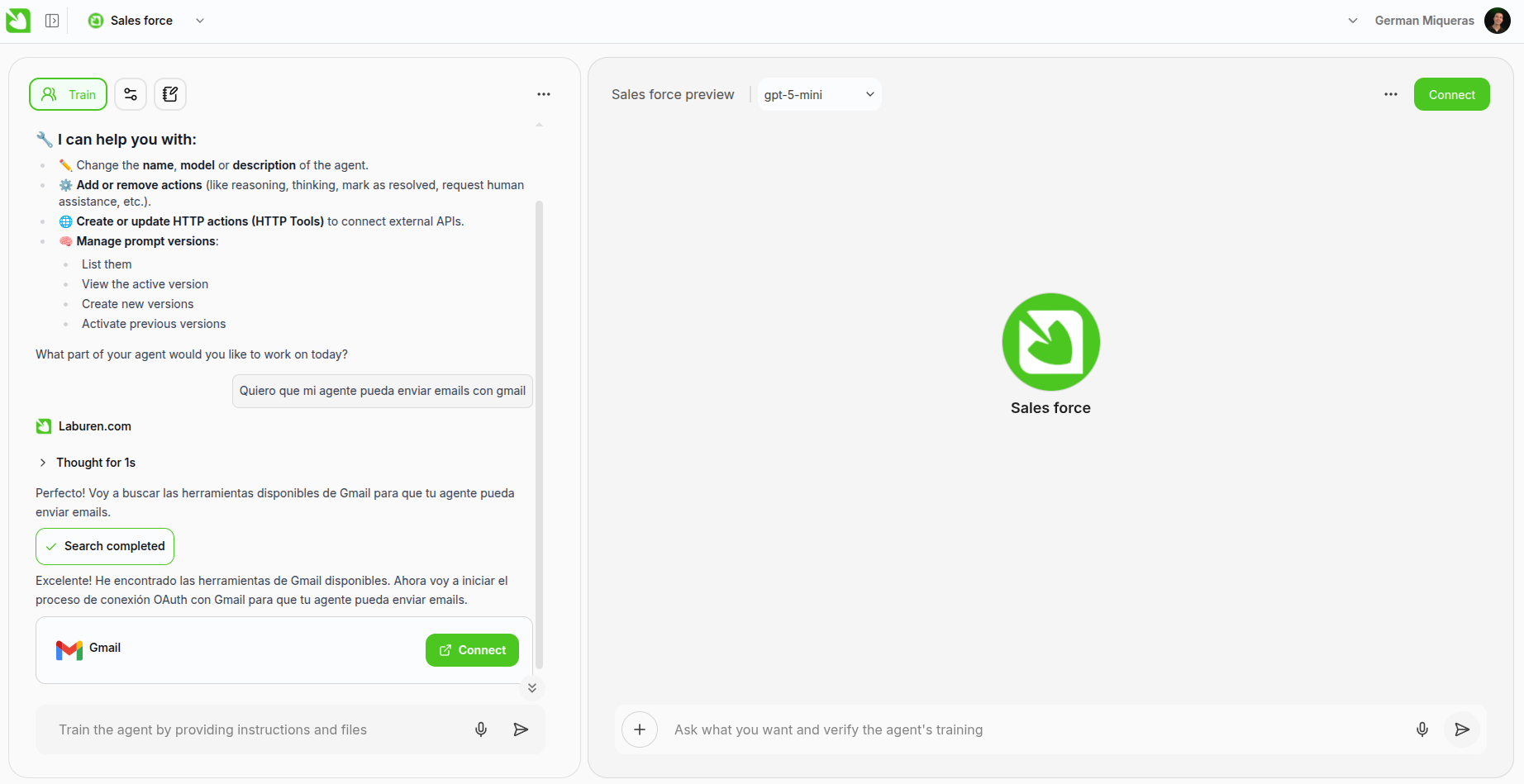Click the Sales force agent icon in the header
Viewport: 1524px width, 784px height.
pyautogui.click(x=96, y=21)
